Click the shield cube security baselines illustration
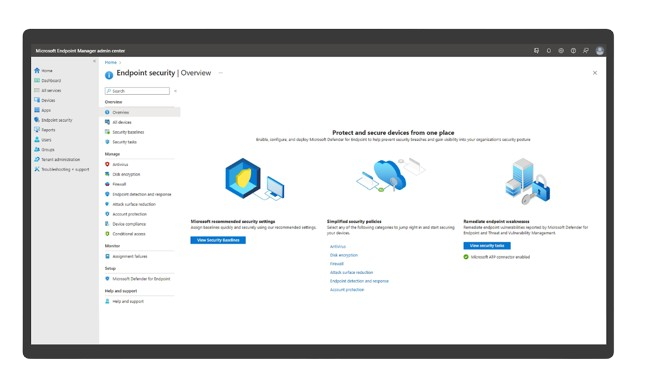The width and height of the screenshot is (645, 387). point(255,179)
